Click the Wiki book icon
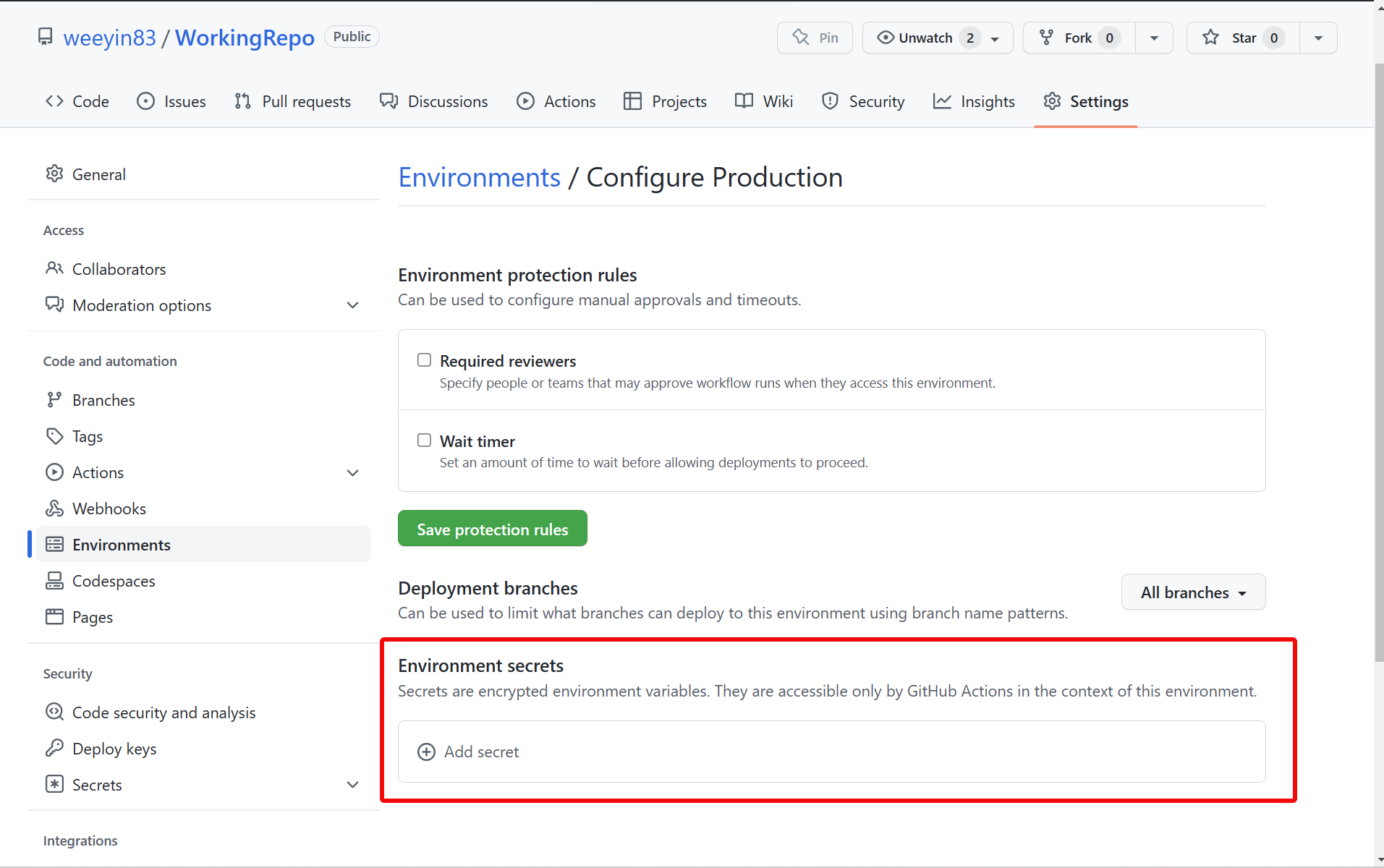 pyautogui.click(x=743, y=101)
